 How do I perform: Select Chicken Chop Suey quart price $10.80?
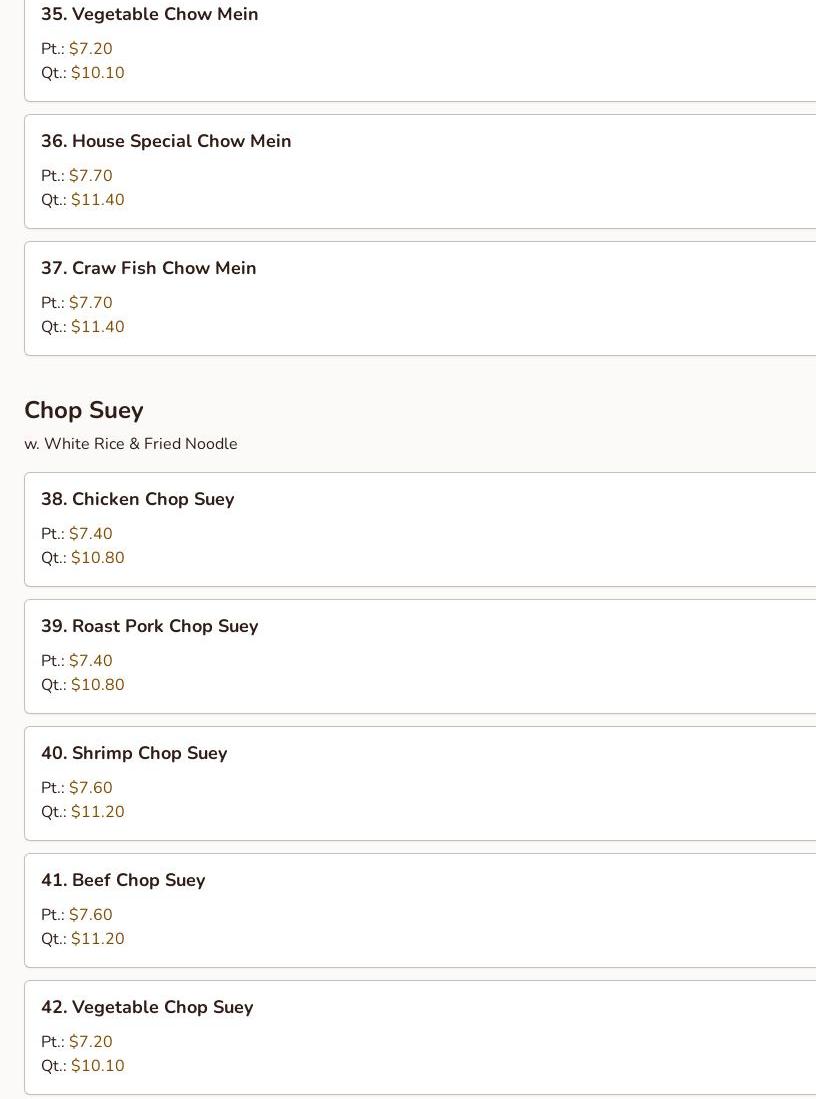point(98,558)
